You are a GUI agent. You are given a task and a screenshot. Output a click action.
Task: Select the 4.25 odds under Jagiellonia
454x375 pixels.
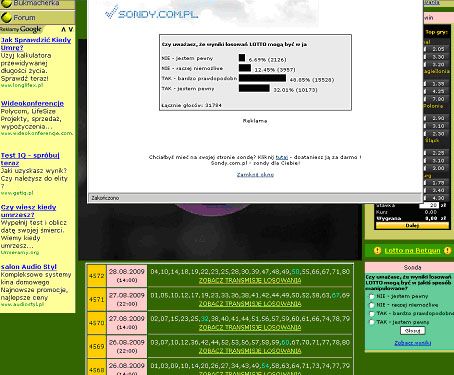(438, 91)
